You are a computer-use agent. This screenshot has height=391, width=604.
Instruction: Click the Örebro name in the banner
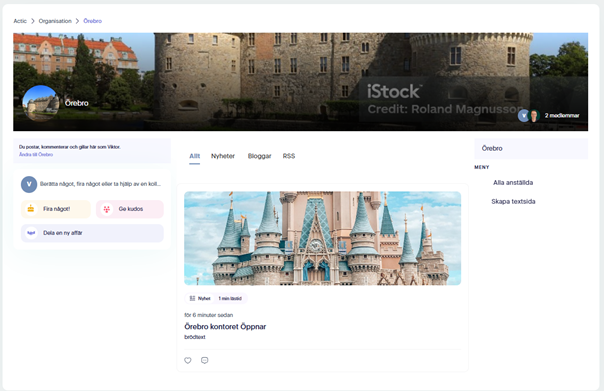click(77, 103)
